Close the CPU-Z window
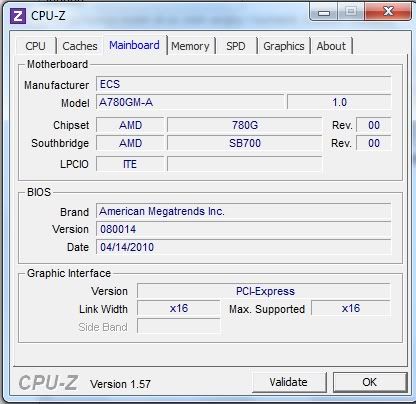The image size is (416, 404). point(388,12)
